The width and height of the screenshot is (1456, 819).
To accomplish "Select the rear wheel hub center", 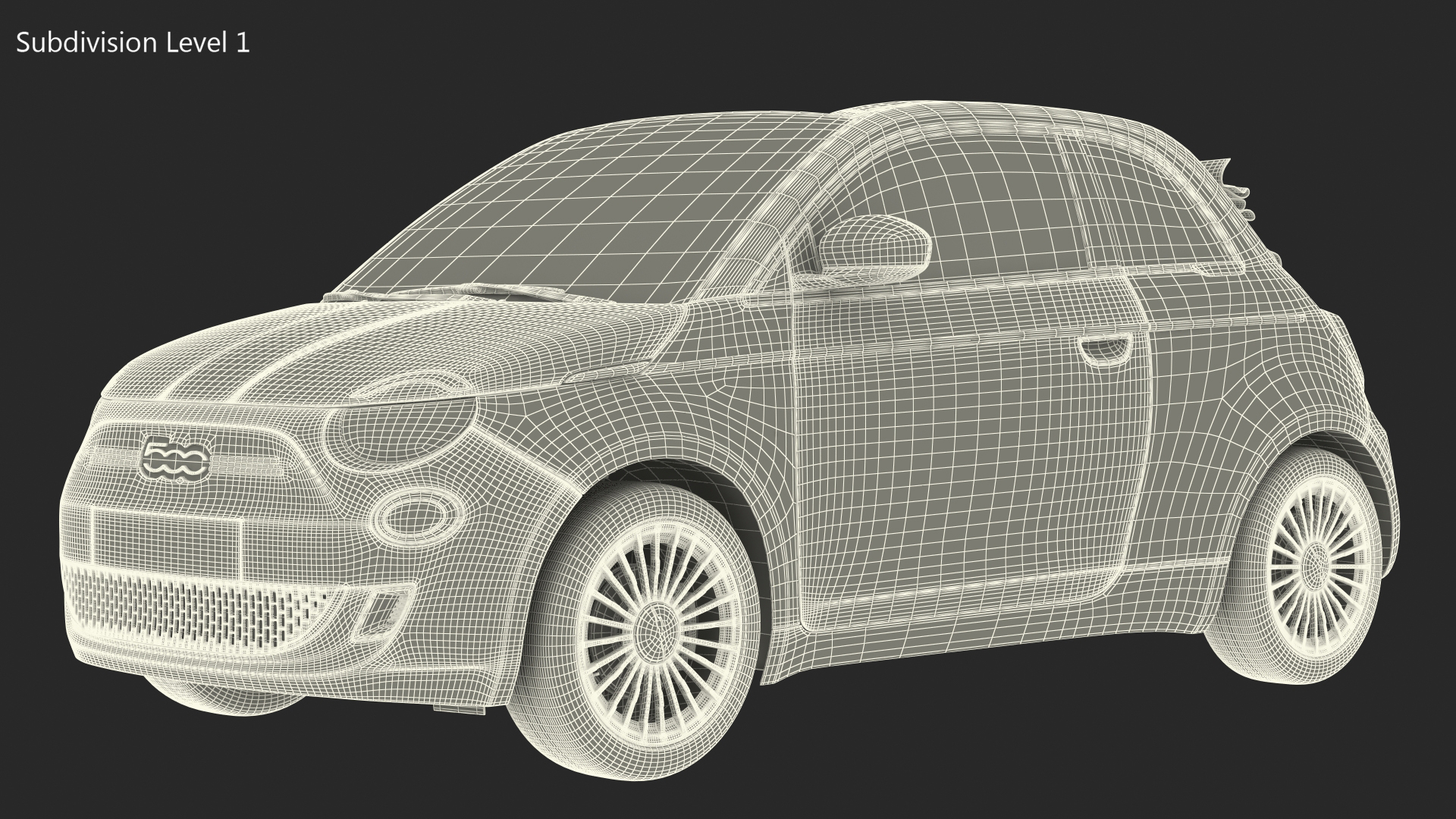I will coord(1313,565).
